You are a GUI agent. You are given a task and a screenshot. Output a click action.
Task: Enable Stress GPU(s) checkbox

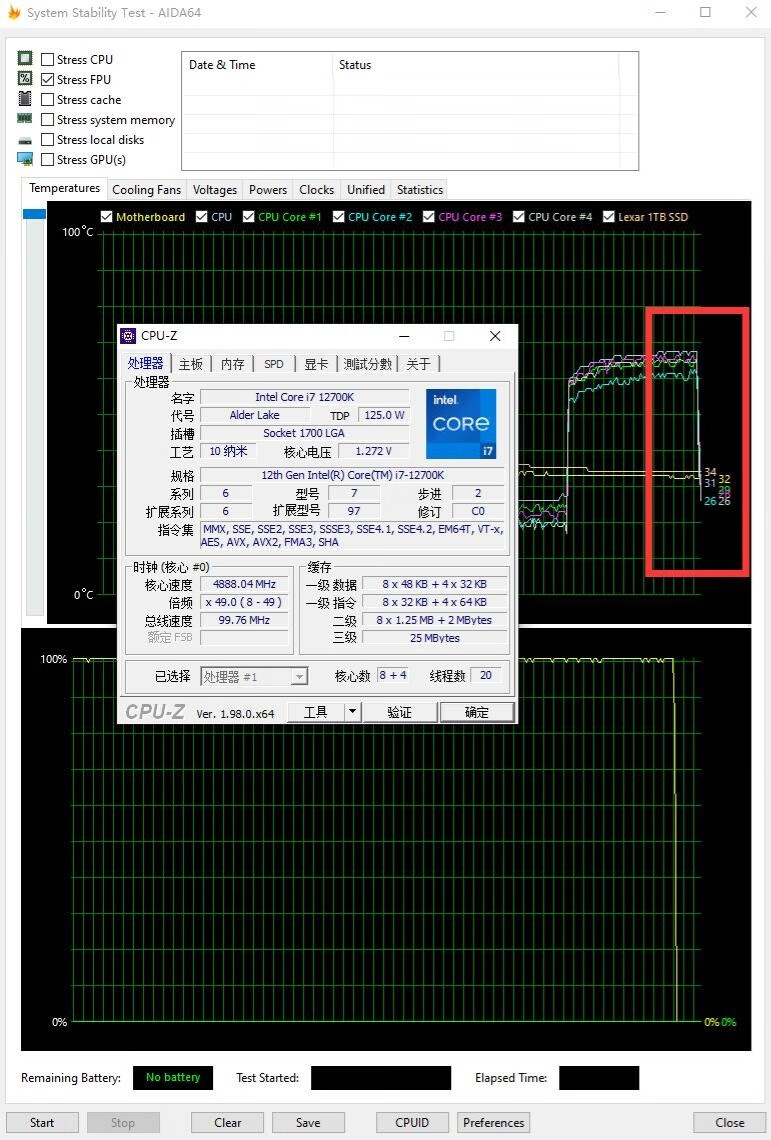coord(47,159)
